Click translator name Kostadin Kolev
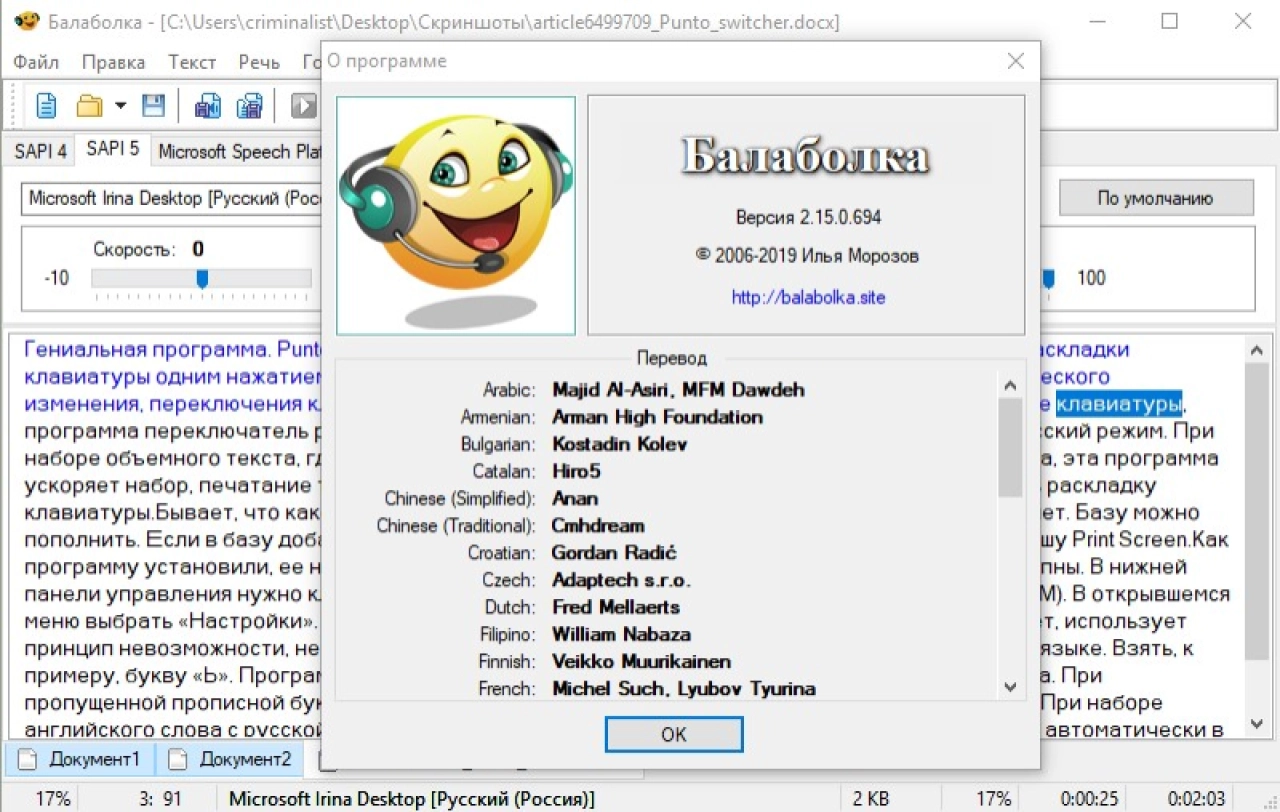The height and width of the screenshot is (812, 1280). 620,444
